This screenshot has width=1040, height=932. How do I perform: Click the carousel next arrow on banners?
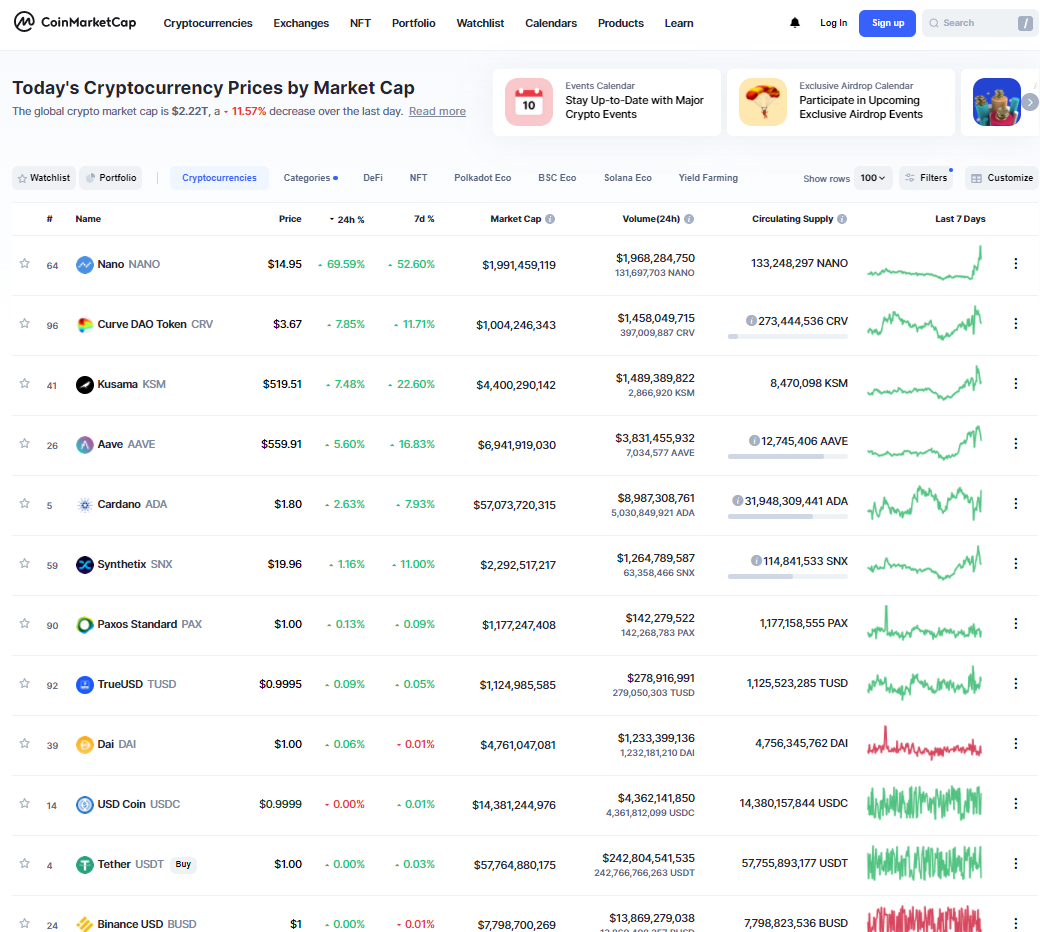tap(1029, 102)
